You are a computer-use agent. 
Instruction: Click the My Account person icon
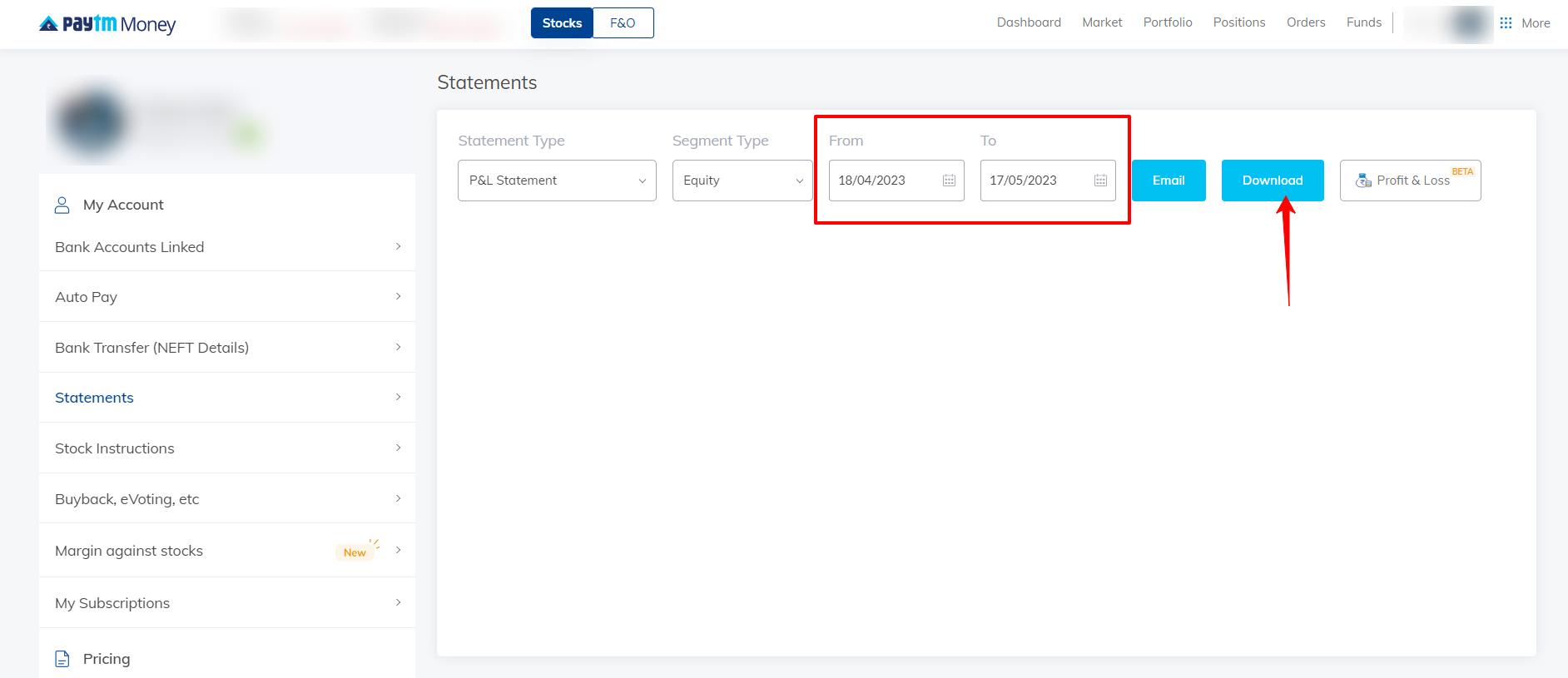pos(62,205)
